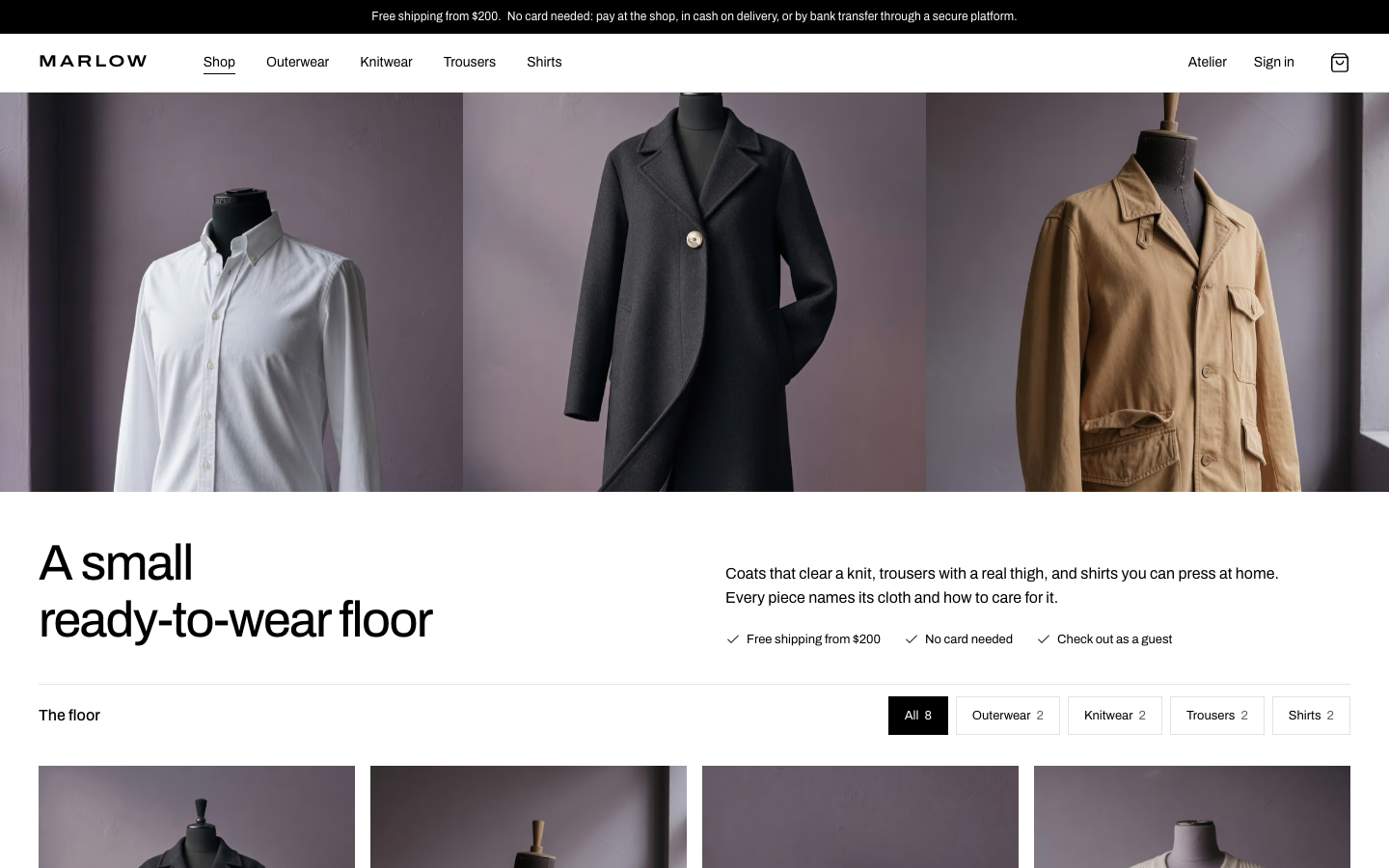Click the 'A small ready-to-wear floor' headline
Viewport: 1389px width, 868px height.
click(x=235, y=591)
